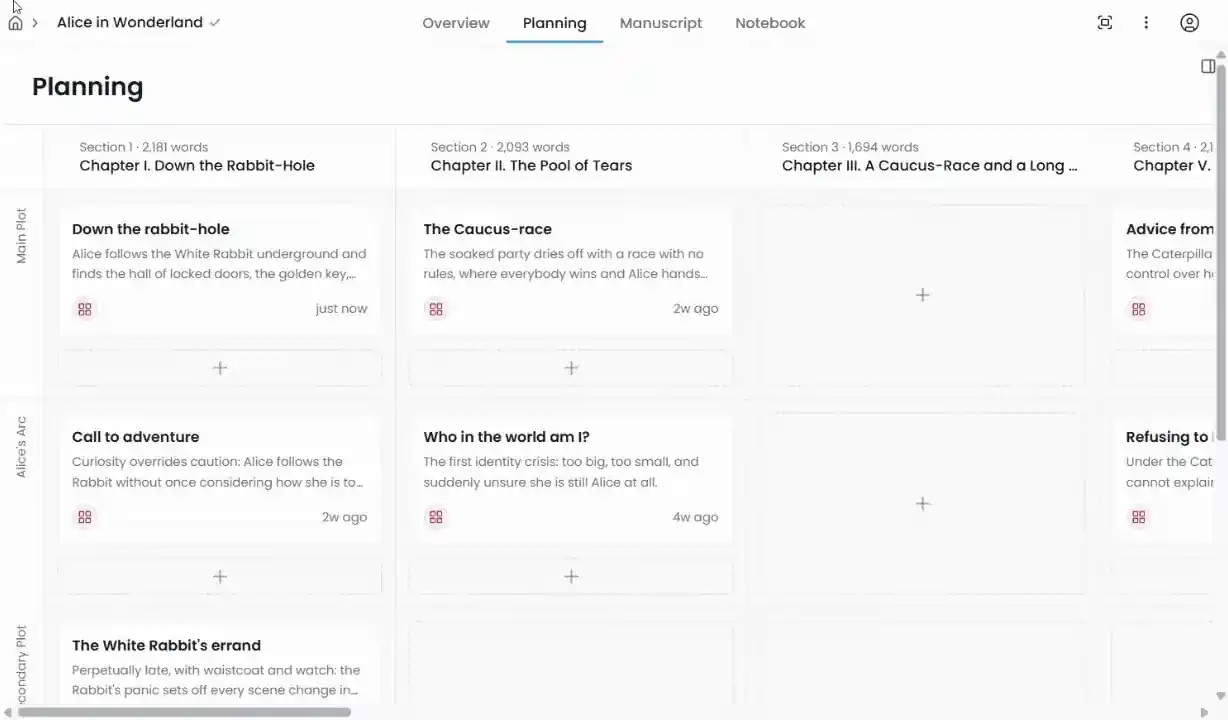Viewport: 1228px width, 720px height.
Task: Add card below Call to adventure
Action: coord(220,576)
